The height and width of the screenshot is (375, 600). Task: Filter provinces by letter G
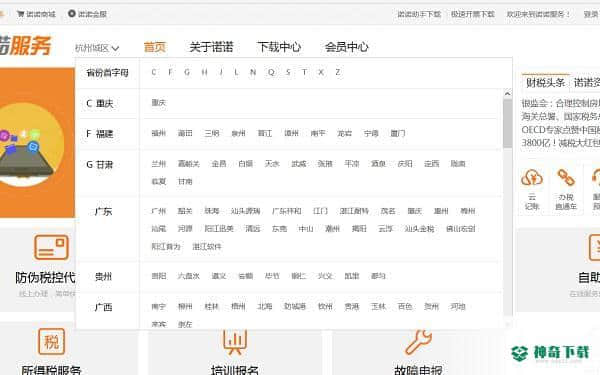(187, 72)
